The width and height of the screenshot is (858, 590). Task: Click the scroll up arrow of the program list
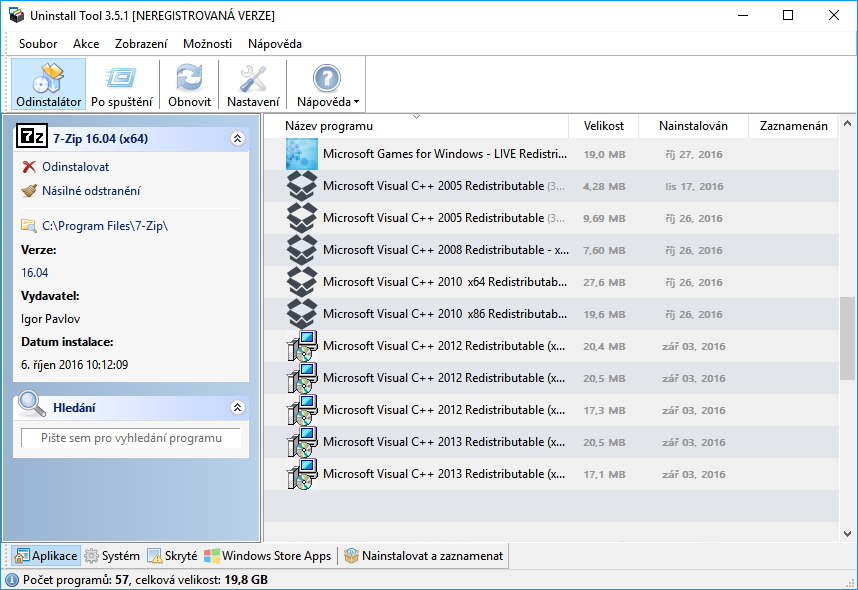click(847, 124)
